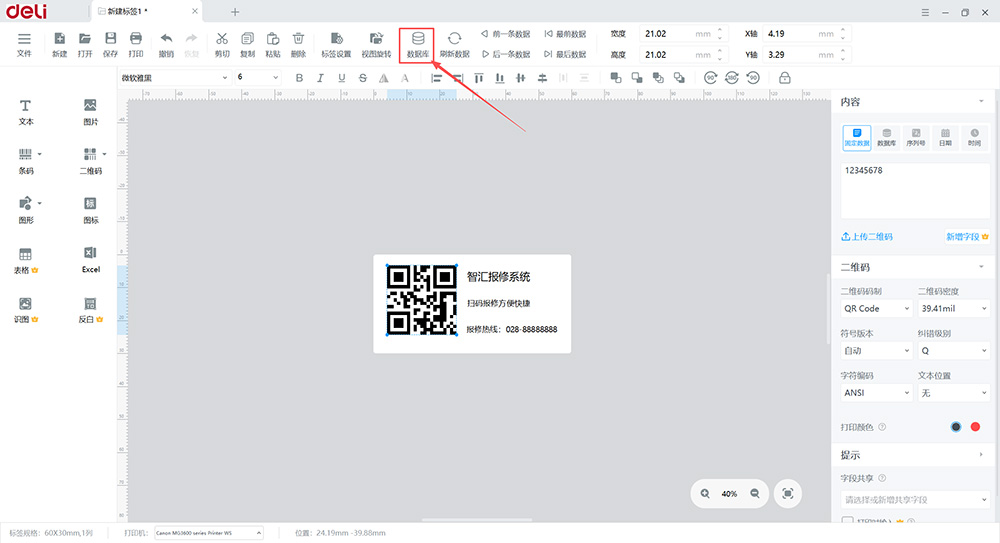Go to 后一条数据 next record

click(x=506, y=54)
